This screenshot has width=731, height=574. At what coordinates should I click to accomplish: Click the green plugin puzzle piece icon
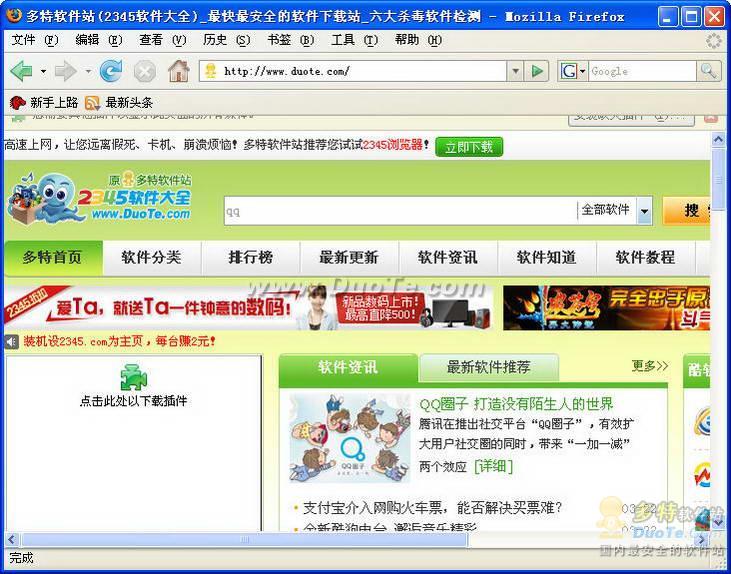click(134, 377)
